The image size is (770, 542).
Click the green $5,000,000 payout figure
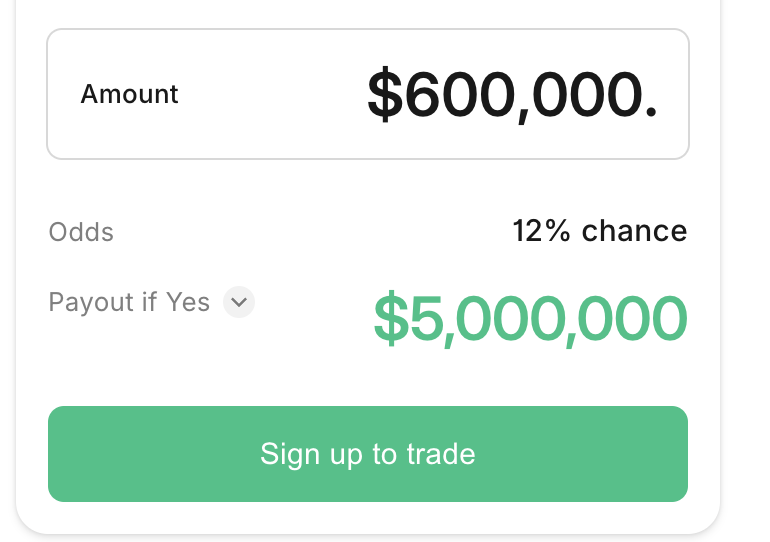coord(530,318)
